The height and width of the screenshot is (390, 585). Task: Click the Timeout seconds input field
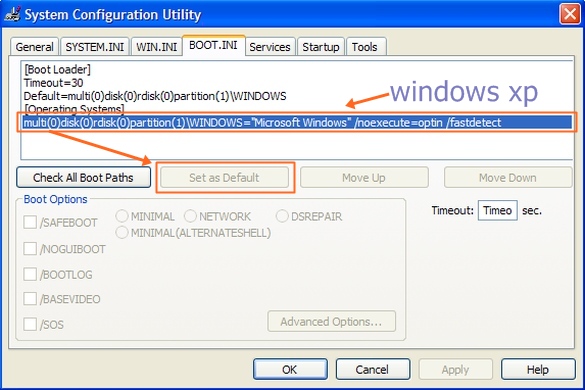[x=497, y=210]
